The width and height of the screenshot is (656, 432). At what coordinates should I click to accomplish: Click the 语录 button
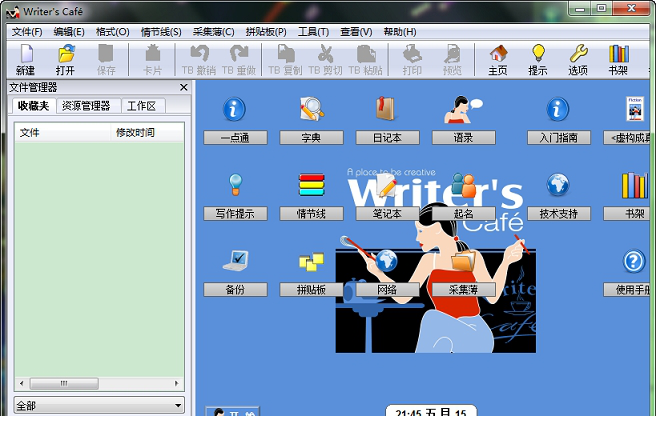click(x=464, y=138)
